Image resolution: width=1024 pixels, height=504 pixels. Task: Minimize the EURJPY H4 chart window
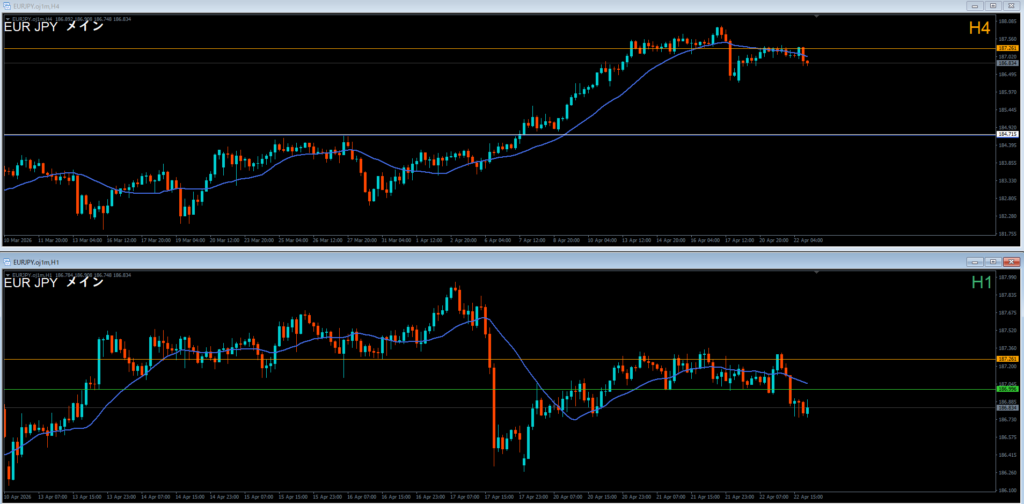click(974, 6)
